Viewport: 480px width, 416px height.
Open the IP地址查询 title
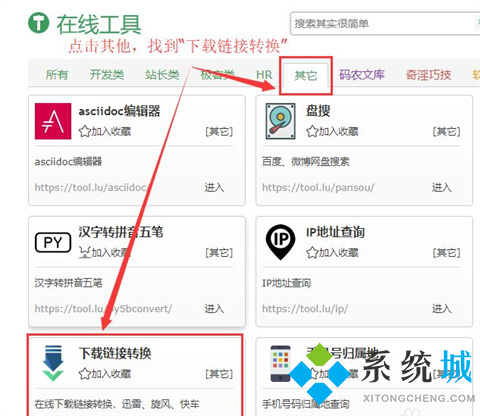coord(335,232)
